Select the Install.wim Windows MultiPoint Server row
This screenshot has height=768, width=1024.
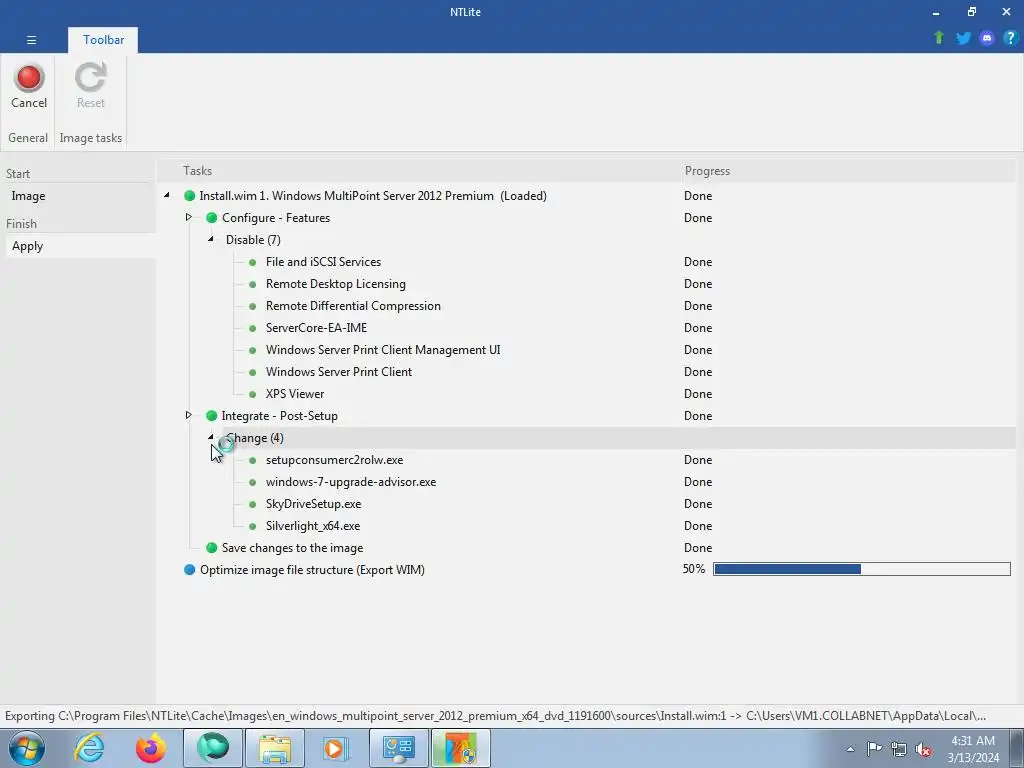(372, 196)
